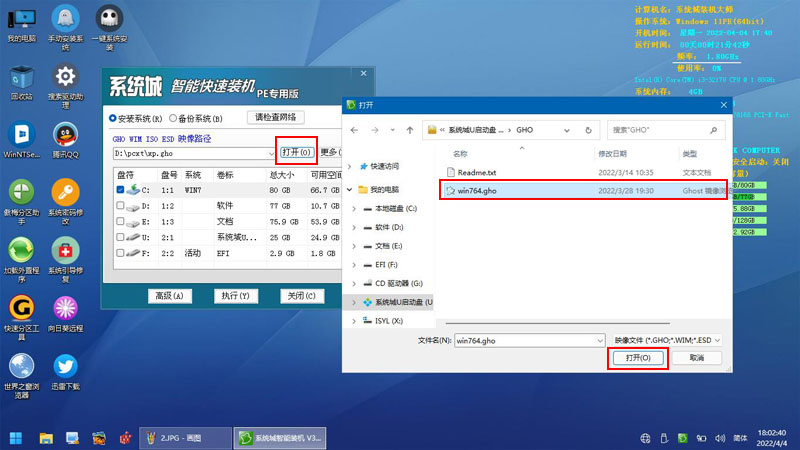Refresh the GHO folder listing
800x450 pixels.
(x=588, y=130)
